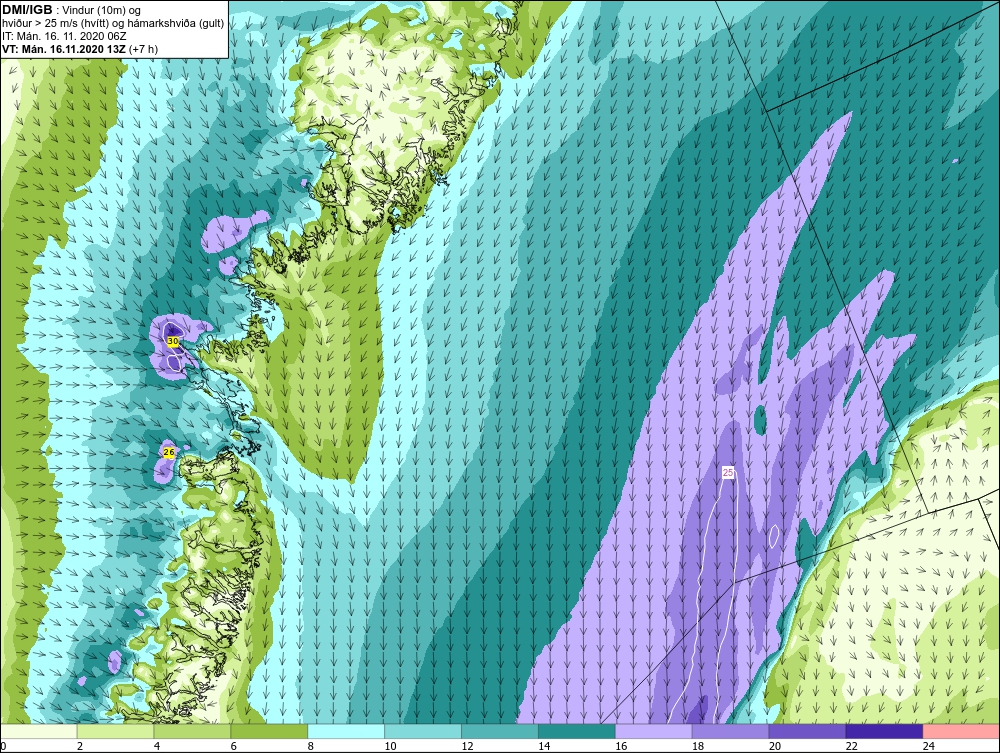Select the 16–18 m/s legend color
The height and width of the screenshot is (753, 1000).
(654, 731)
